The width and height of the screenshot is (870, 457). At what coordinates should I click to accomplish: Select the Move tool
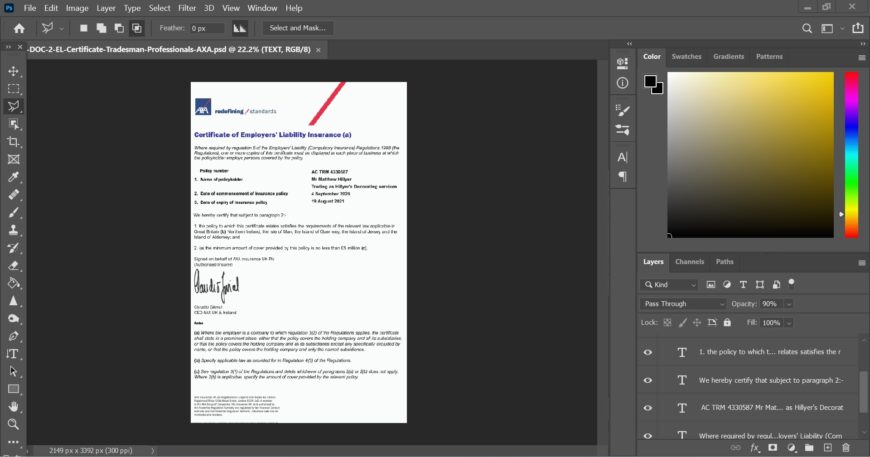pos(13,71)
